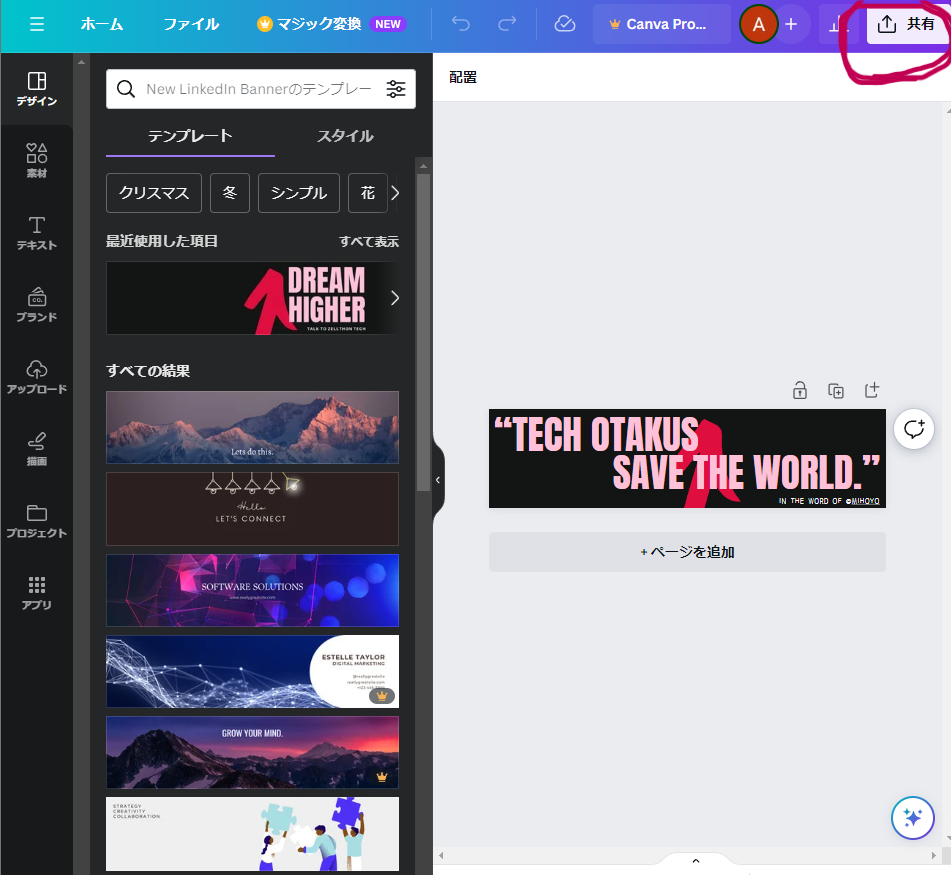This screenshot has height=875, width=951.
Task: Select the pink mountain 'Lets do this' template
Action: 252,427
